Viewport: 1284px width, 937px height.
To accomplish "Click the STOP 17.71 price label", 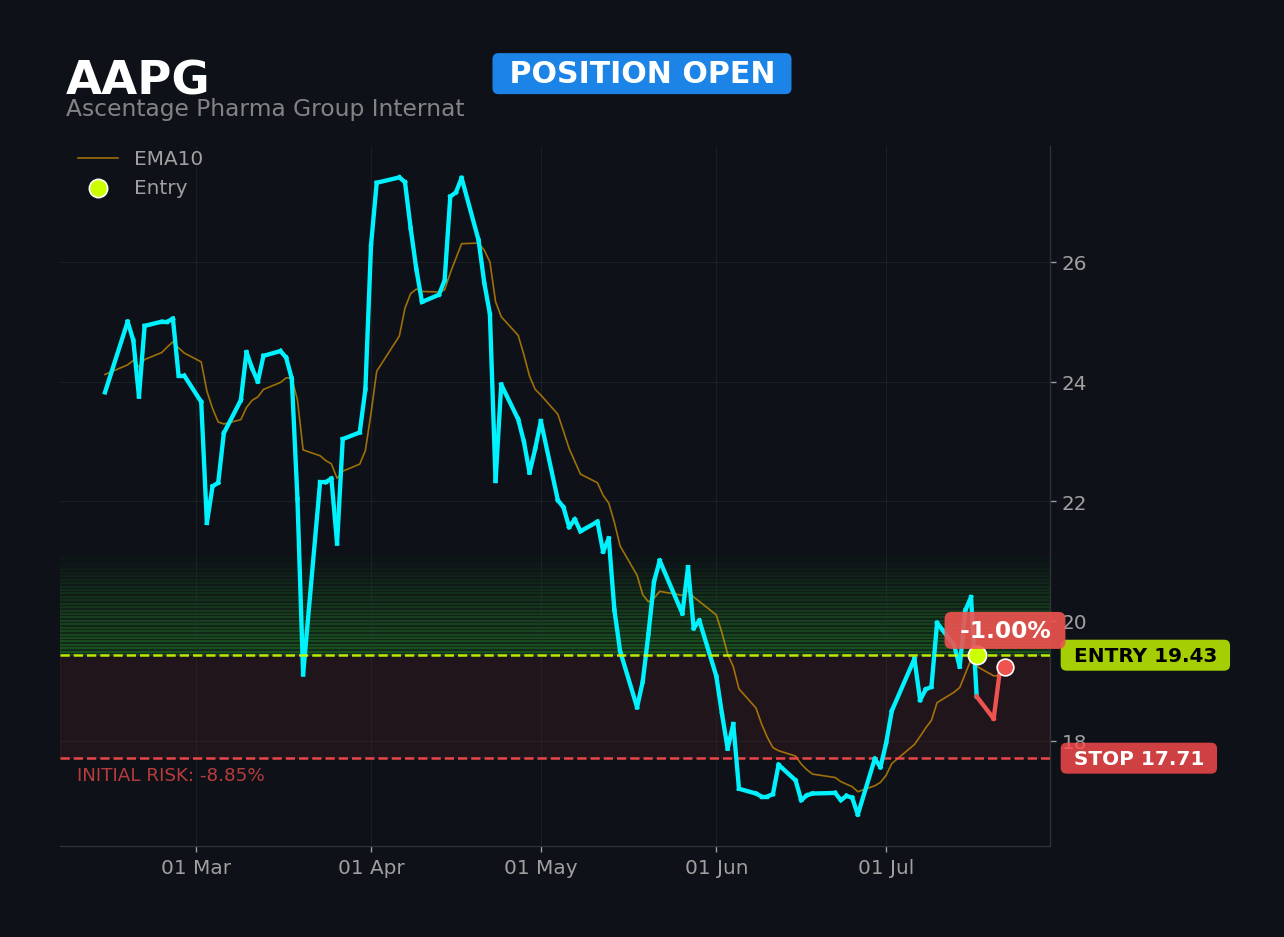I will [1139, 759].
